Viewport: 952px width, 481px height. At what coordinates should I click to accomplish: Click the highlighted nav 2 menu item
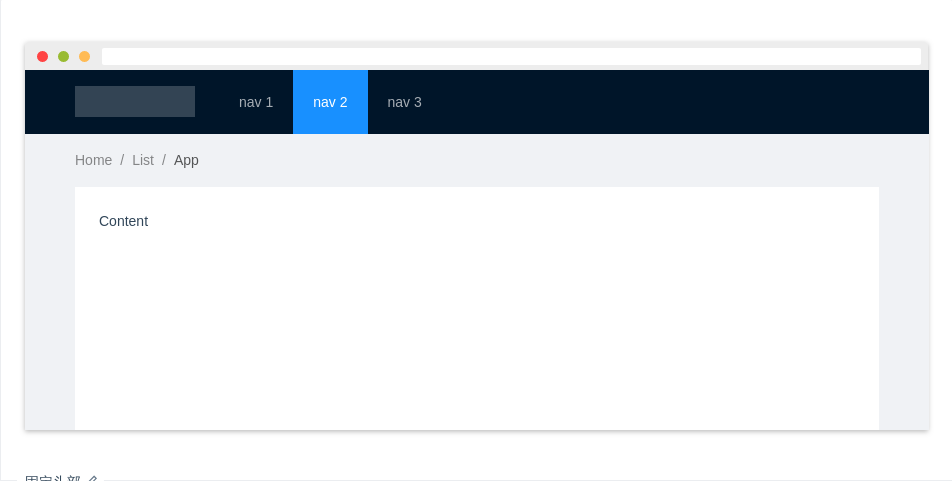(x=330, y=102)
